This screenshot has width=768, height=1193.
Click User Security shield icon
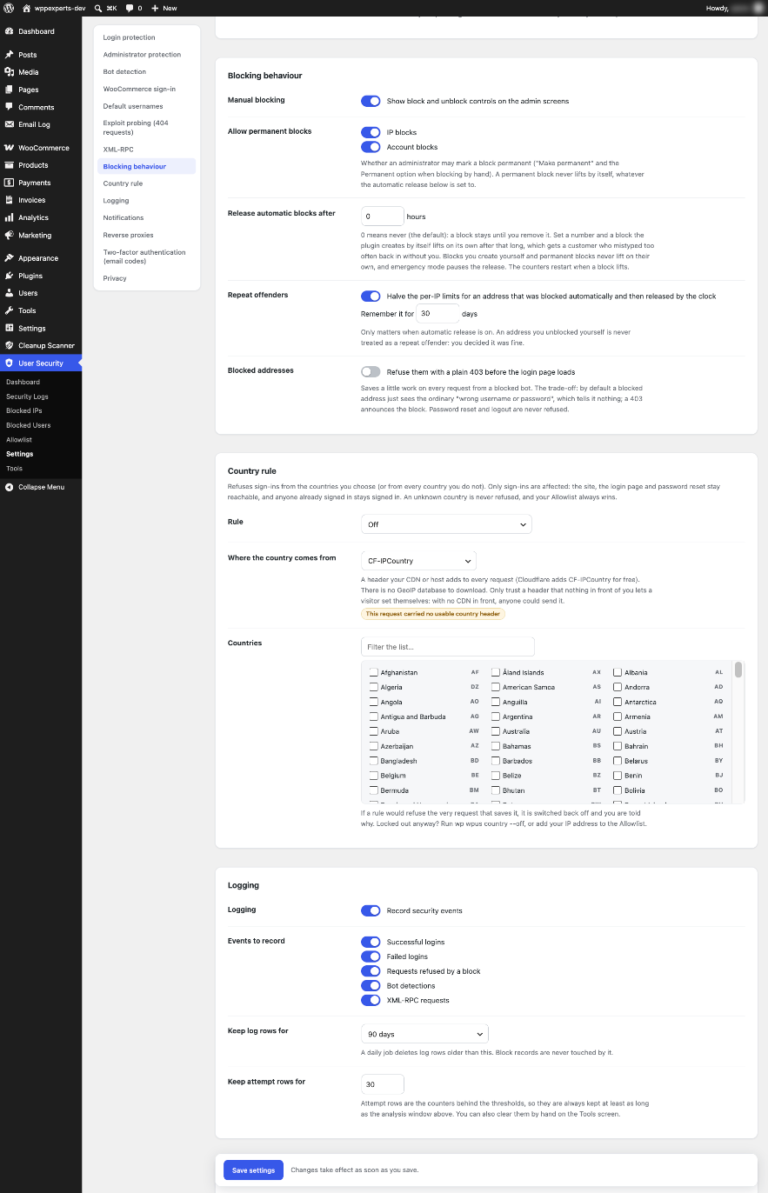pyautogui.click(x=9, y=363)
